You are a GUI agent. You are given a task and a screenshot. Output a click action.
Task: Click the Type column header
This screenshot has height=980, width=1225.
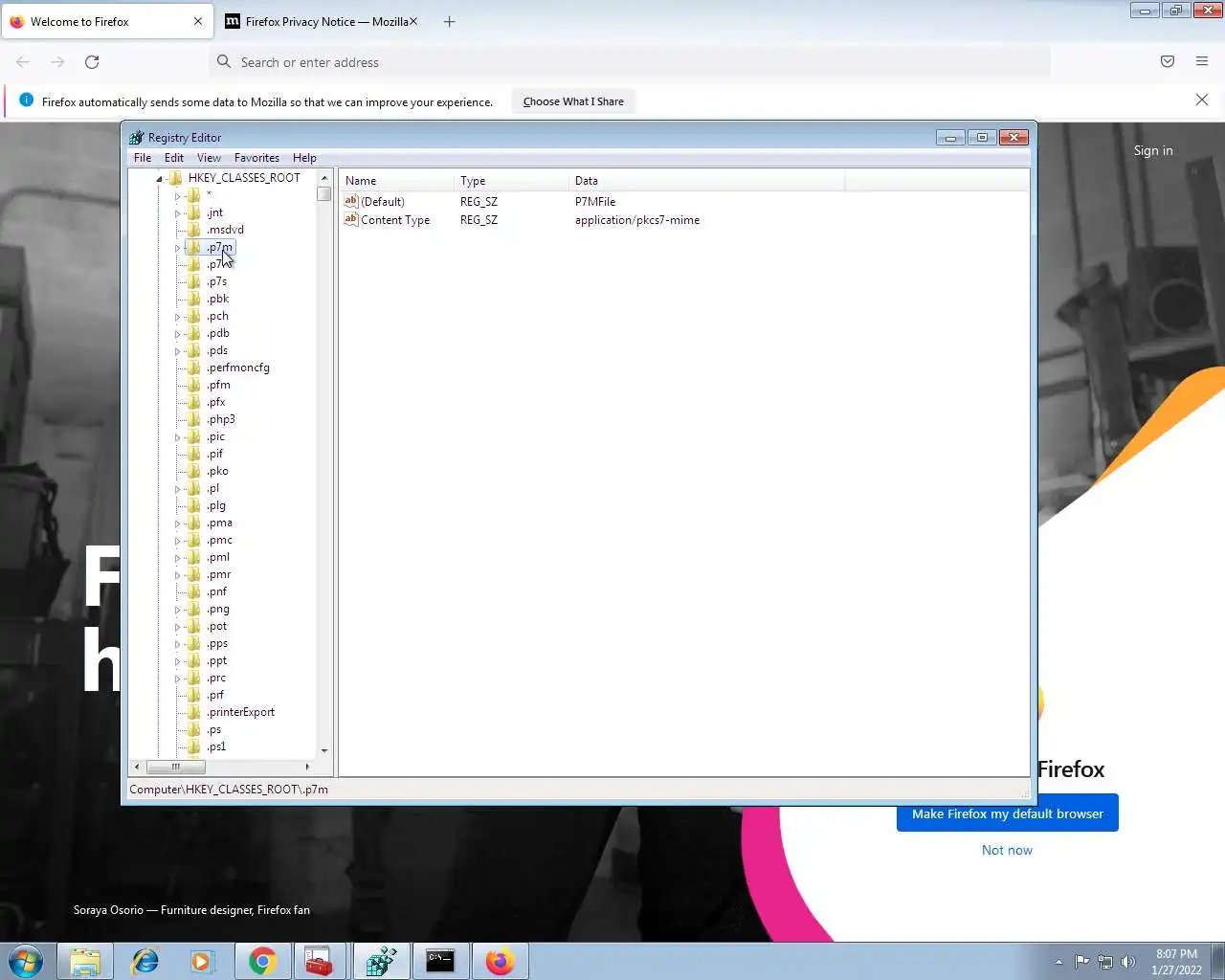point(511,181)
